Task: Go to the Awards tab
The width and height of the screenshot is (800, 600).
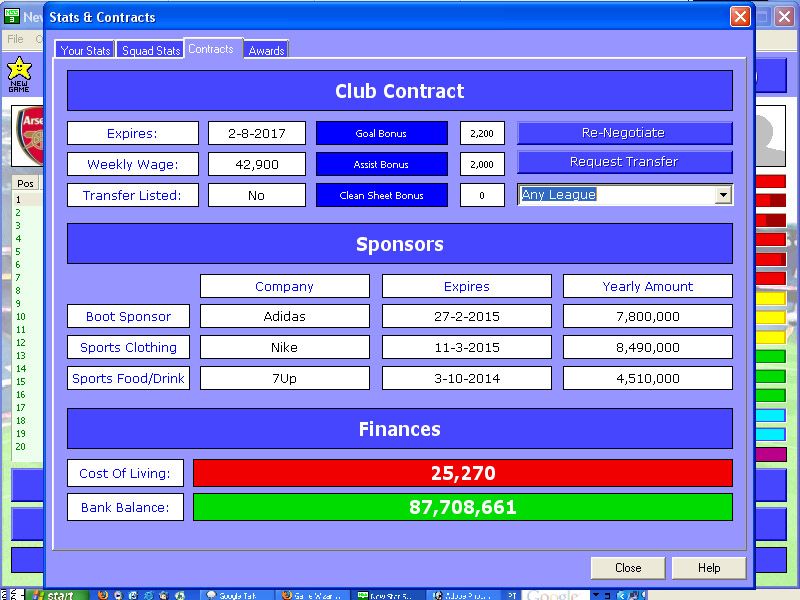Action: pyautogui.click(x=266, y=50)
